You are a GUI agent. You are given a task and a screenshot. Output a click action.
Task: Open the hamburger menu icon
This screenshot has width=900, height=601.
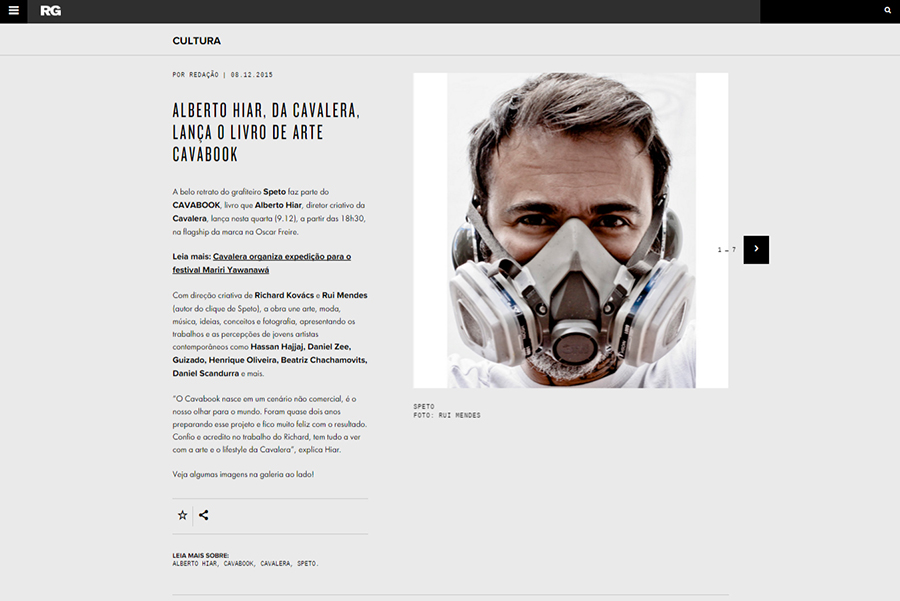point(14,10)
